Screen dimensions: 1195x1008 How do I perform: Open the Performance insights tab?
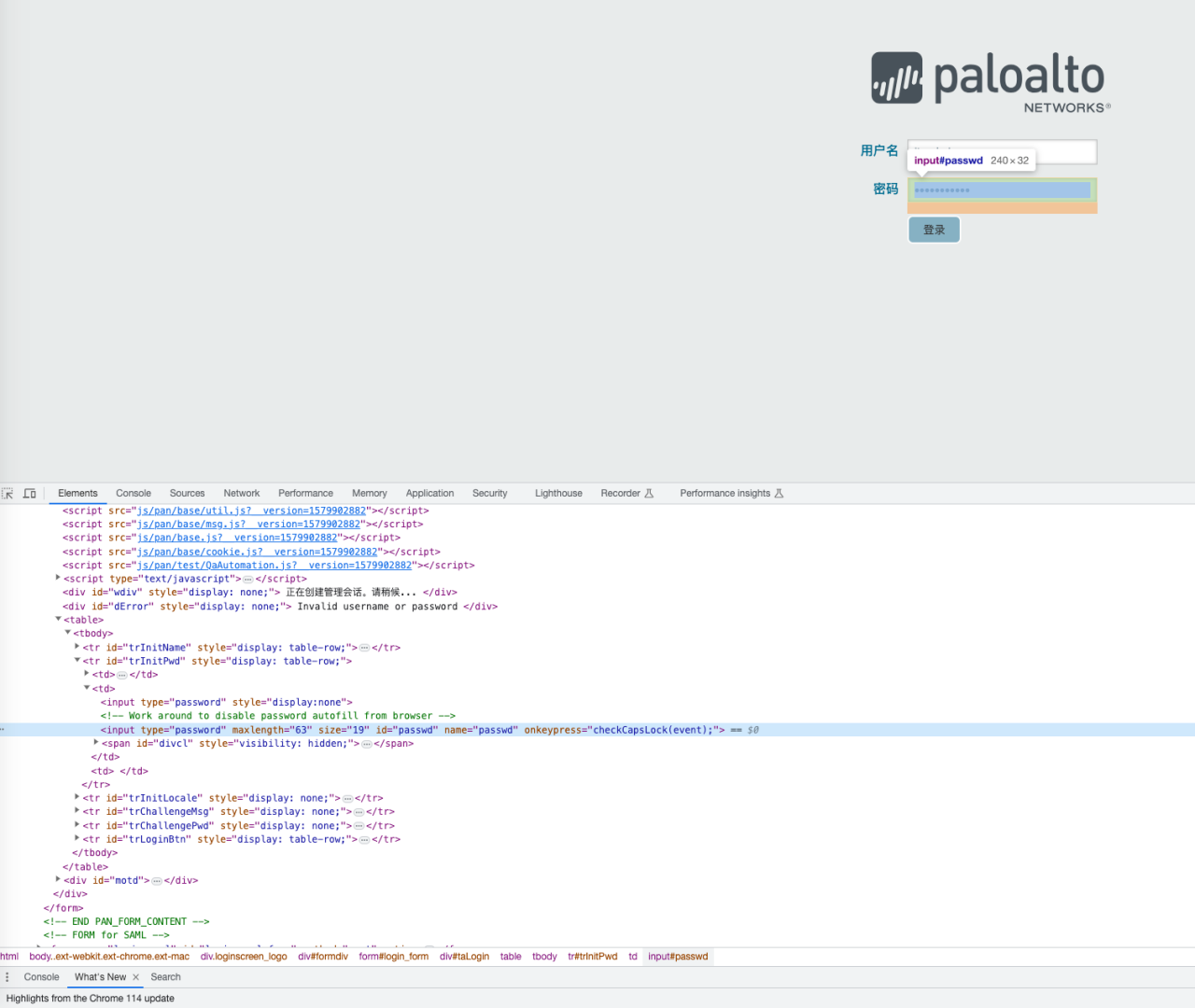coord(732,494)
